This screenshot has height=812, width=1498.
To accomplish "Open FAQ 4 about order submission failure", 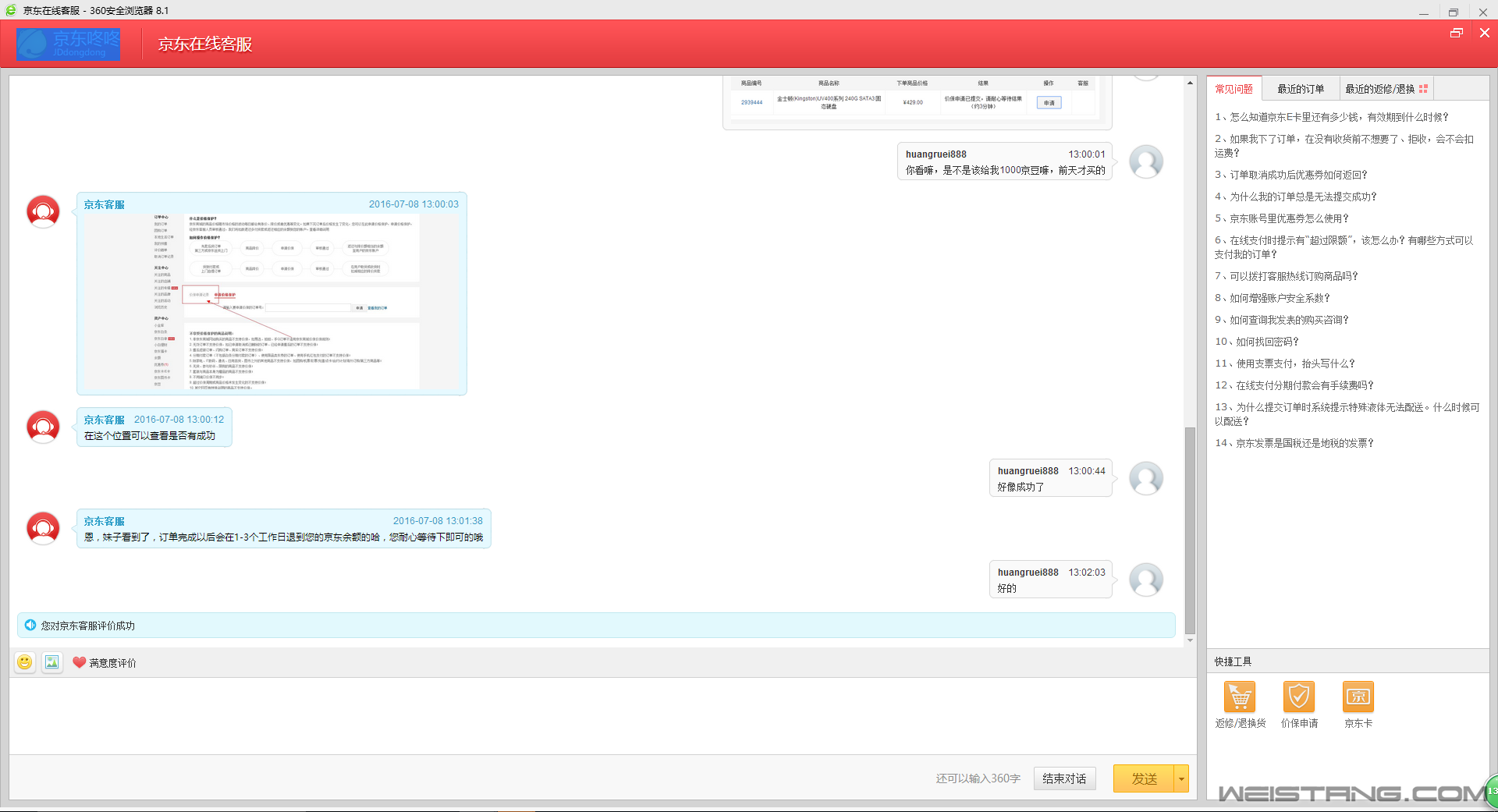I will click(1295, 197).
